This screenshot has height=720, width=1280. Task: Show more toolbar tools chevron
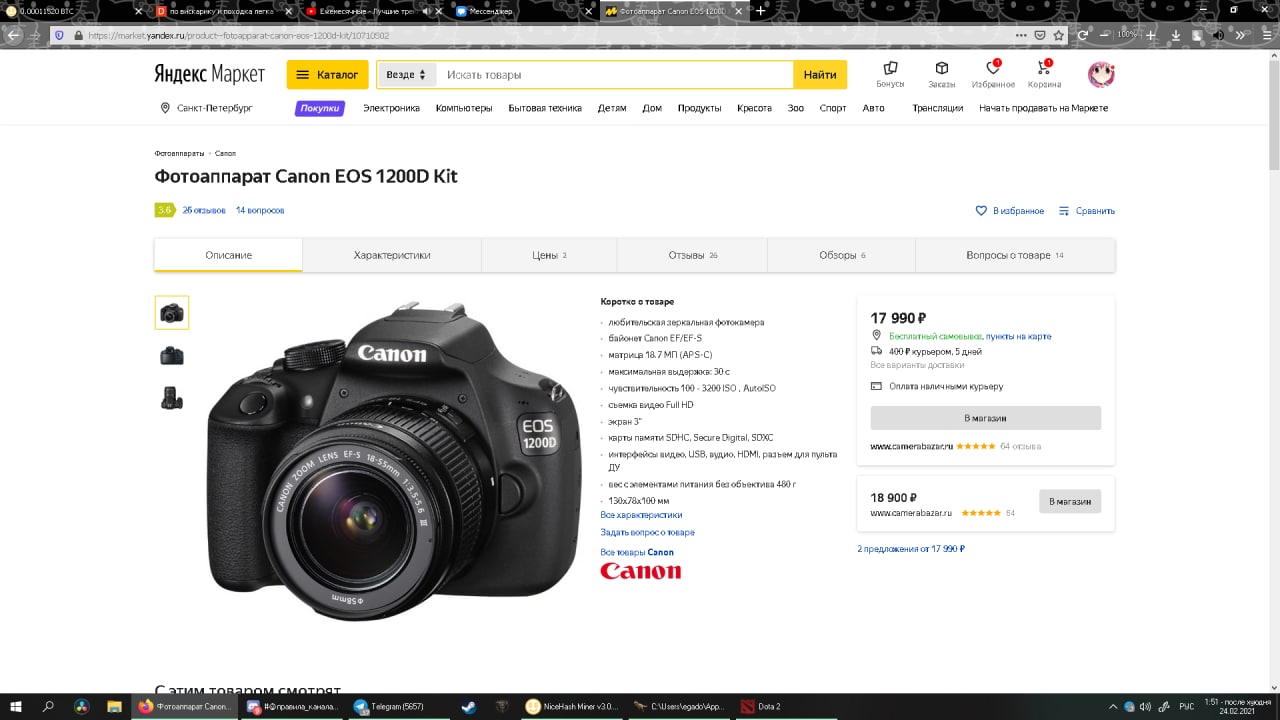[1241, 35]
